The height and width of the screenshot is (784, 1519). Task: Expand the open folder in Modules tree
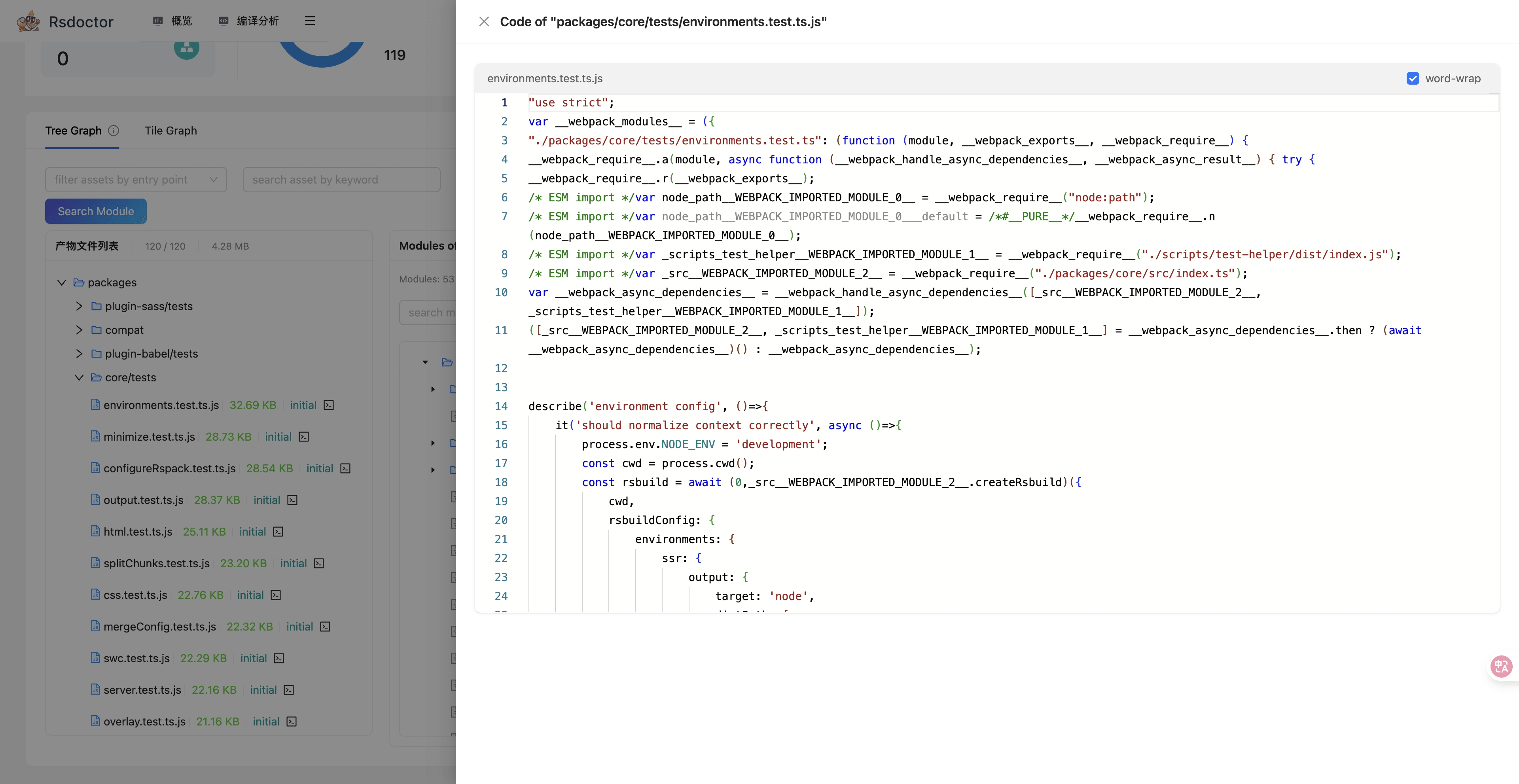tap(425, 362)
